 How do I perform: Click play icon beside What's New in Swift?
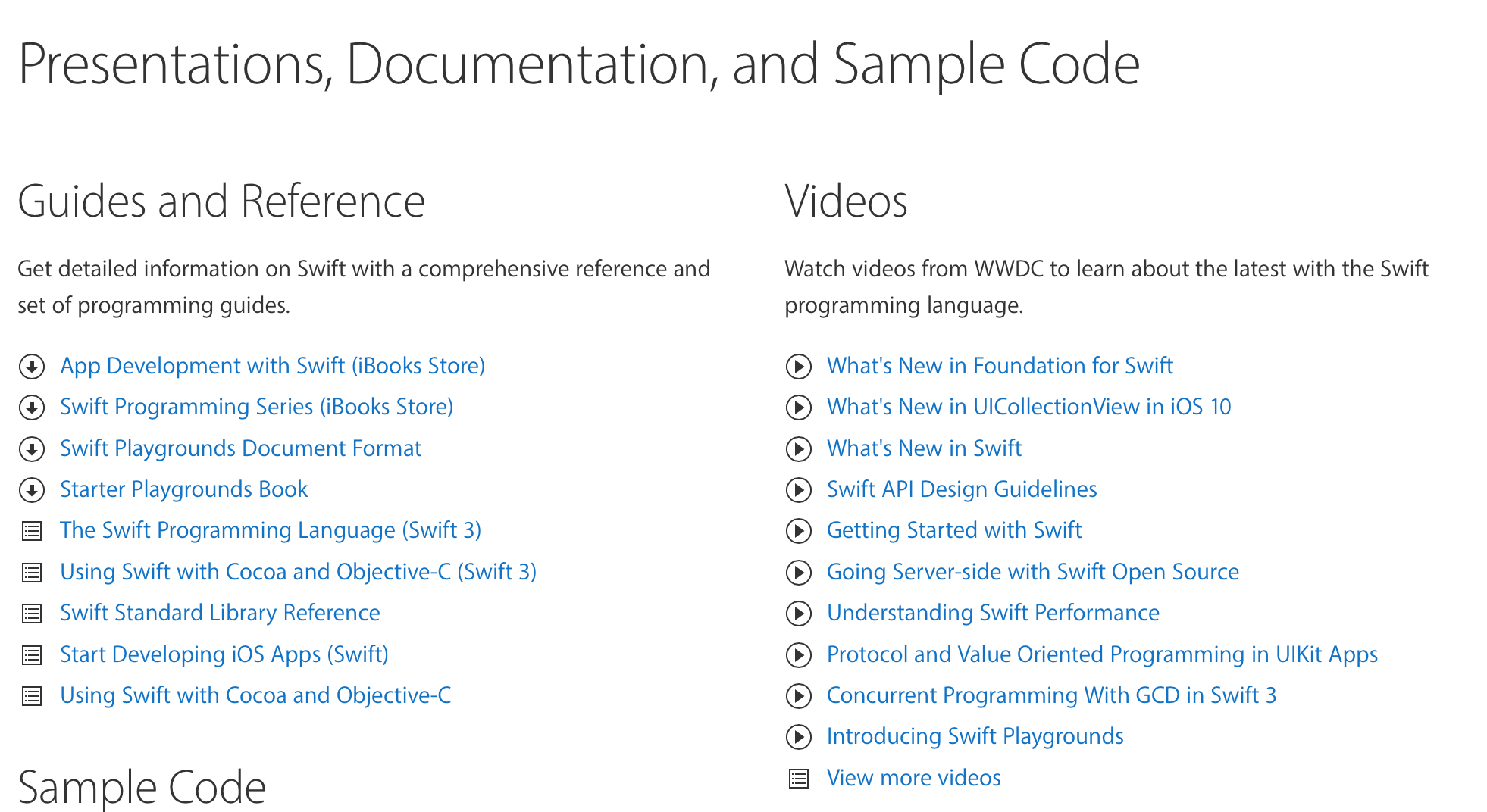(x=798, y=449)
